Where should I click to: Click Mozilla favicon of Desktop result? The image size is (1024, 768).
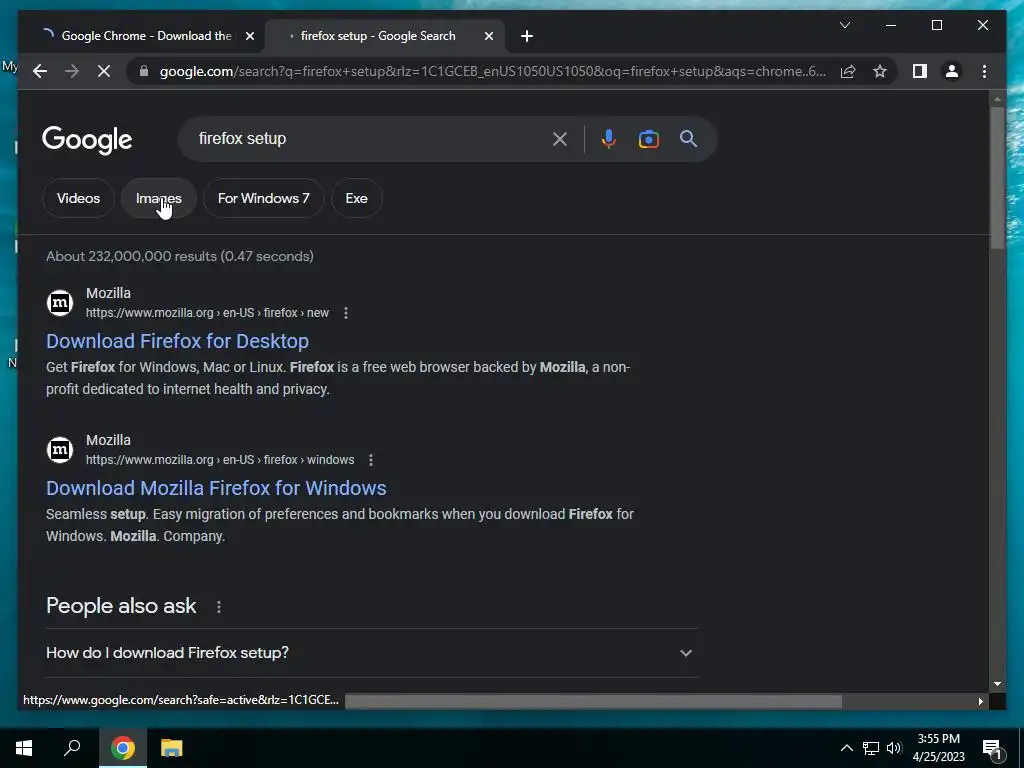(x=59, y=302)
